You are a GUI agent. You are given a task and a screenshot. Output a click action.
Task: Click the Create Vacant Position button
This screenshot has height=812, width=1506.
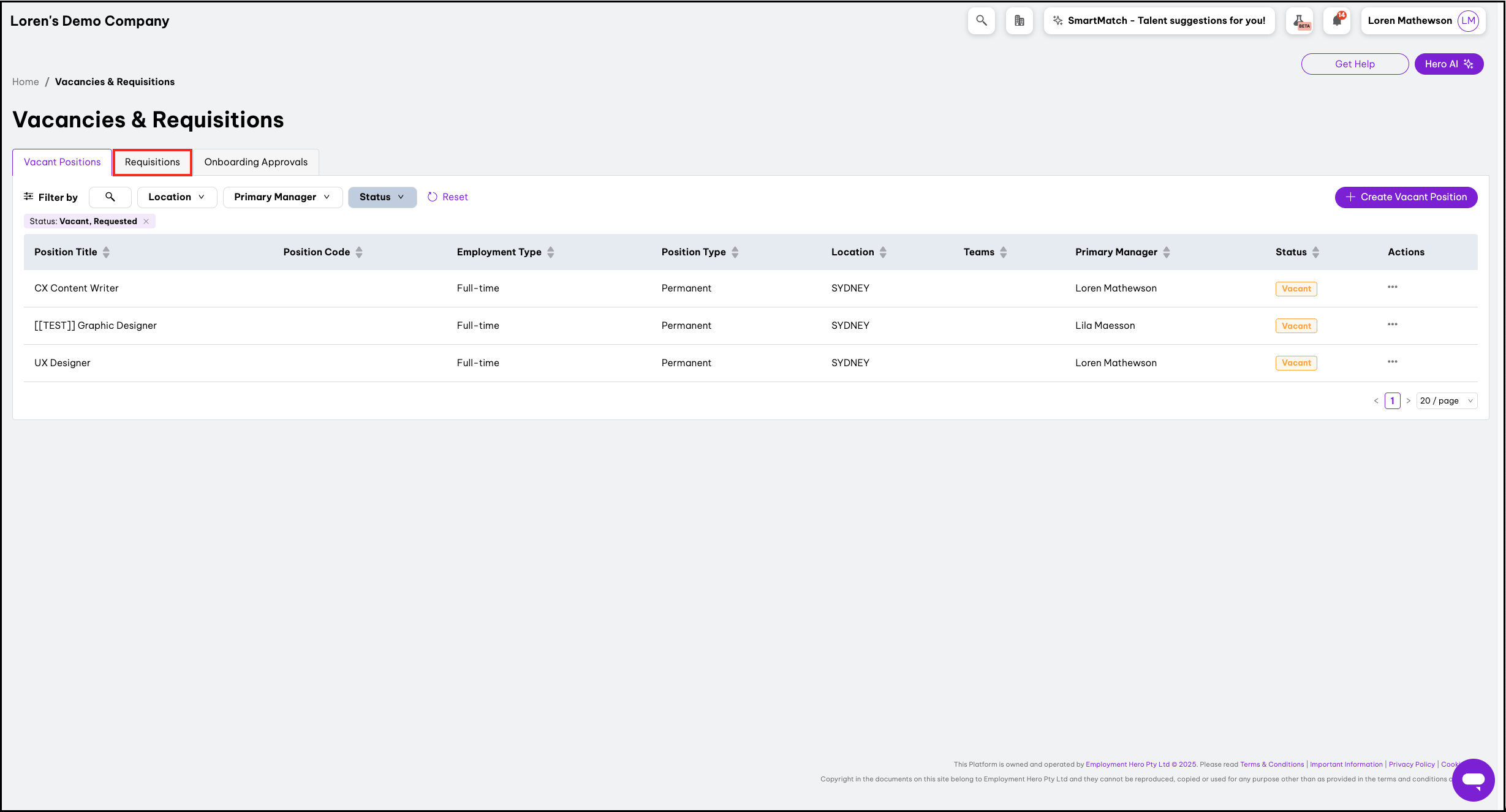click(1406, 197)
